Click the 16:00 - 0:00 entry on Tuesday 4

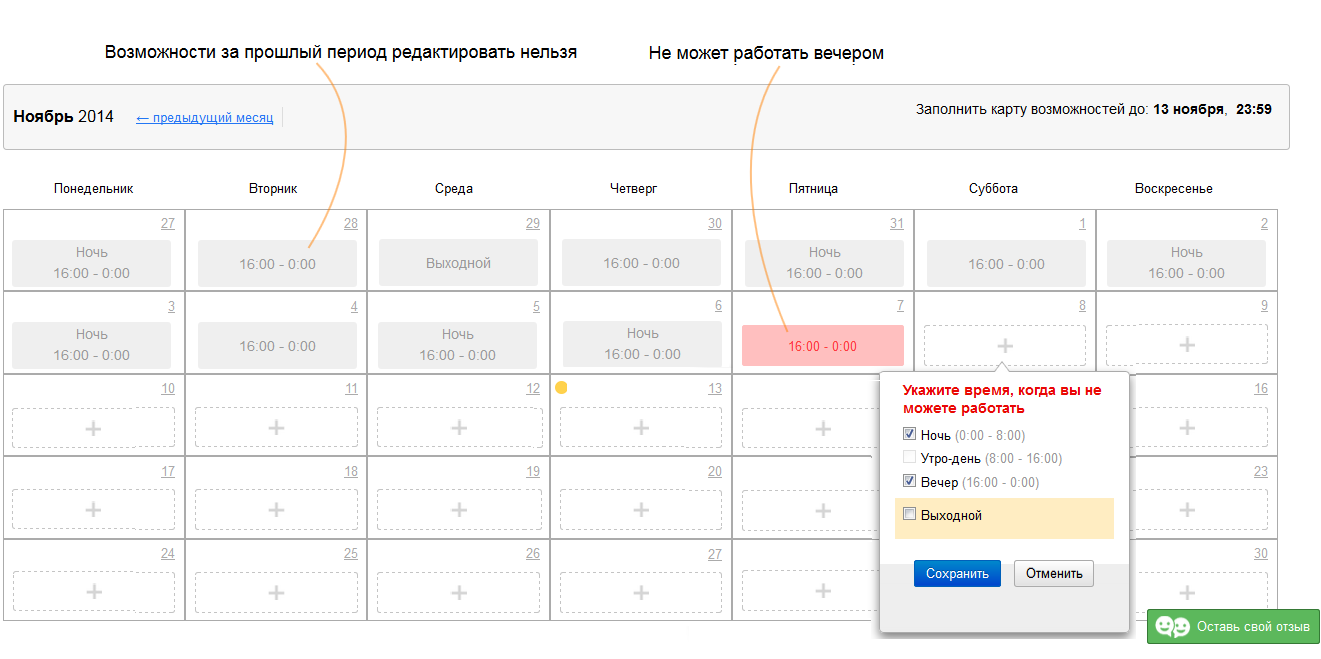click(x=277, y=346)
